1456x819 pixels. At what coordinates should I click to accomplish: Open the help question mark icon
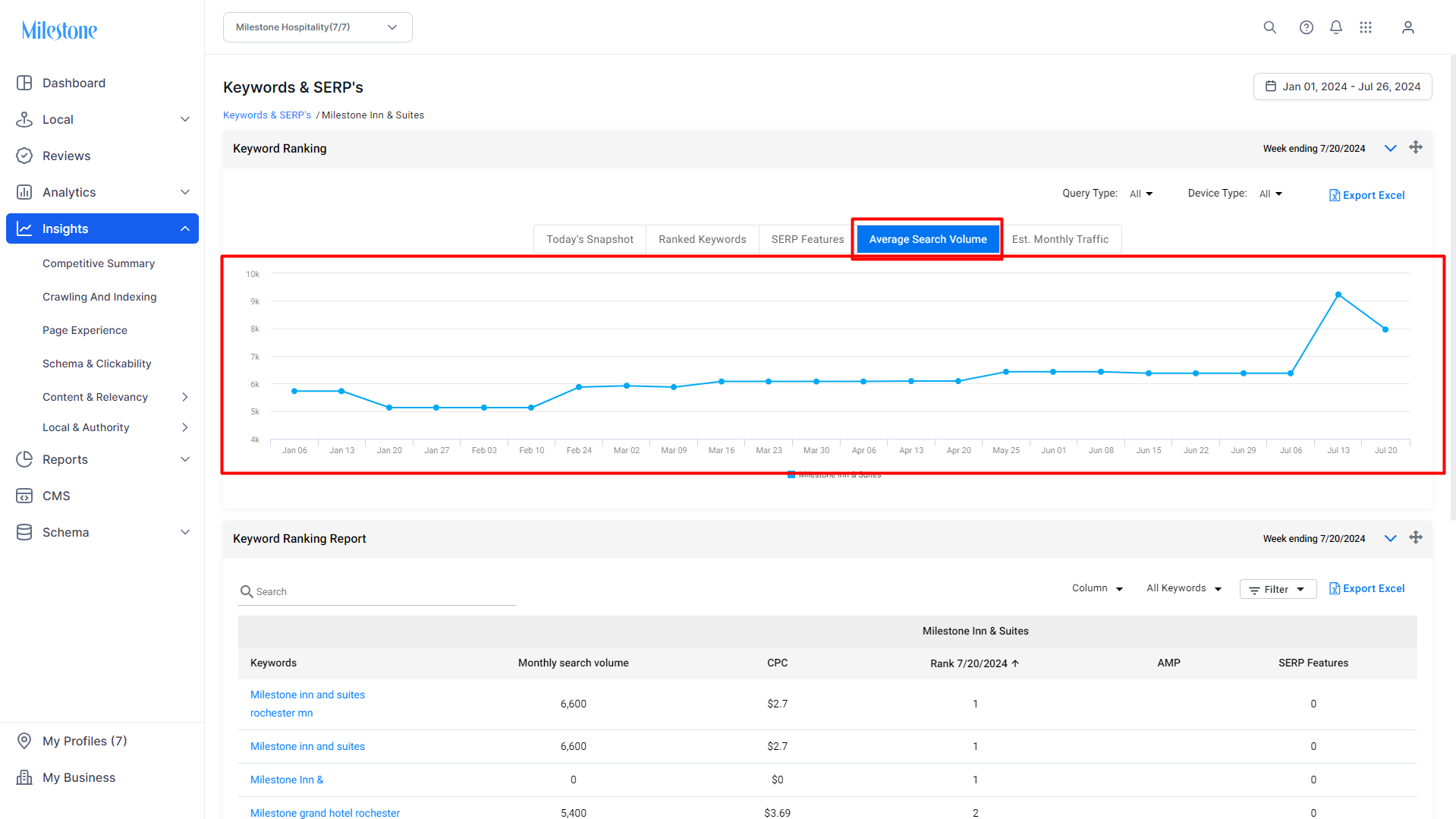pyautogui.click(x=1306, y=27)
